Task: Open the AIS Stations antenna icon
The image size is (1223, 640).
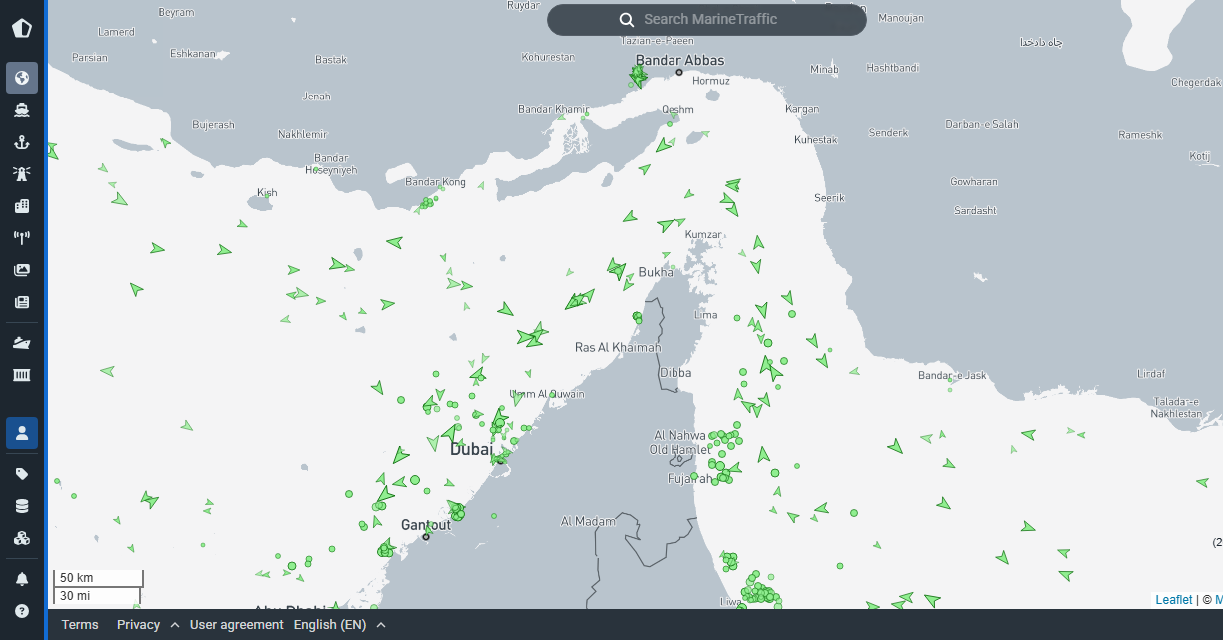Action: pyautogui.click(x=22, y=238)
